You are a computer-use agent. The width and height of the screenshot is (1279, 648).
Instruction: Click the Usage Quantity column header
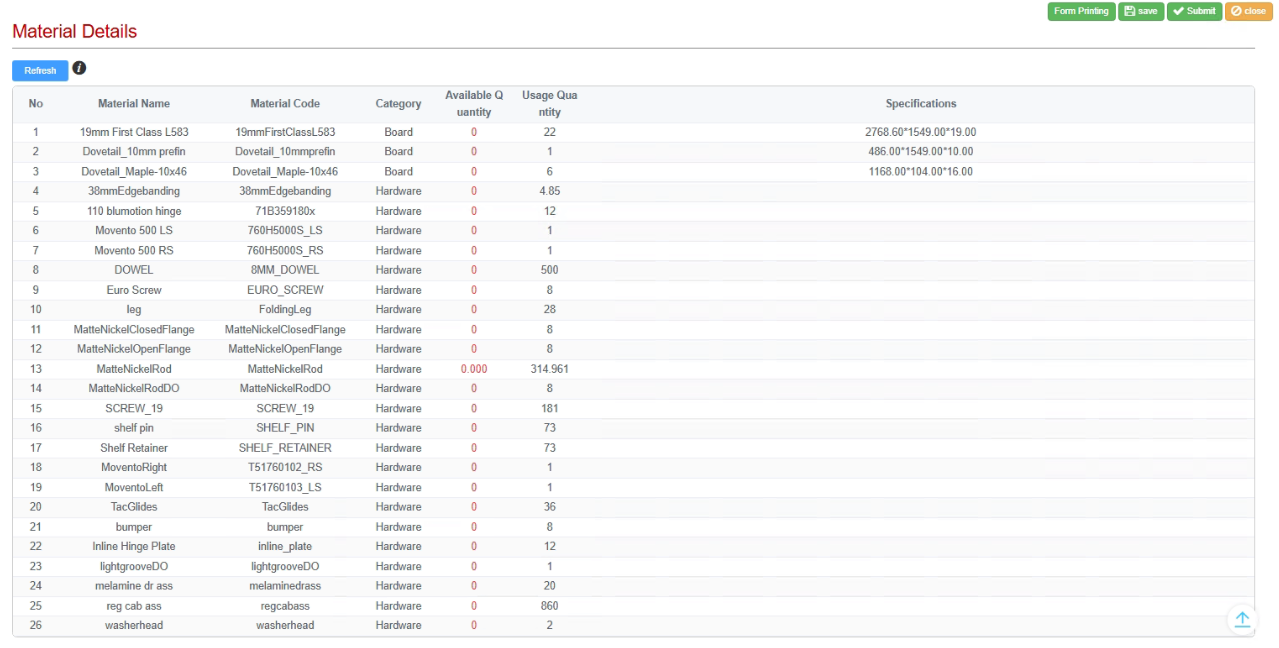click(550, 104)
